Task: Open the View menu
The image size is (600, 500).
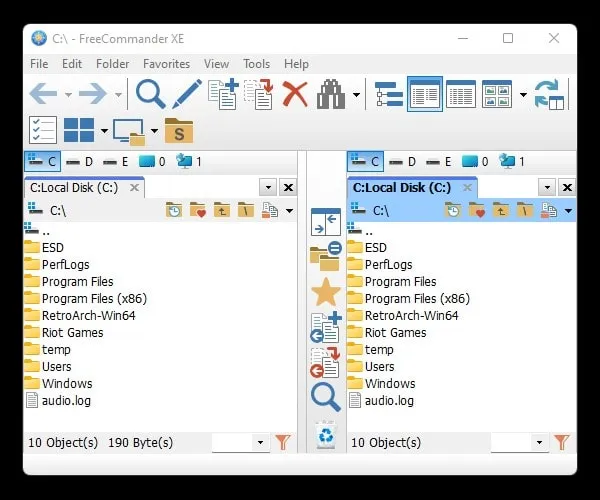Action: point(216,64)
